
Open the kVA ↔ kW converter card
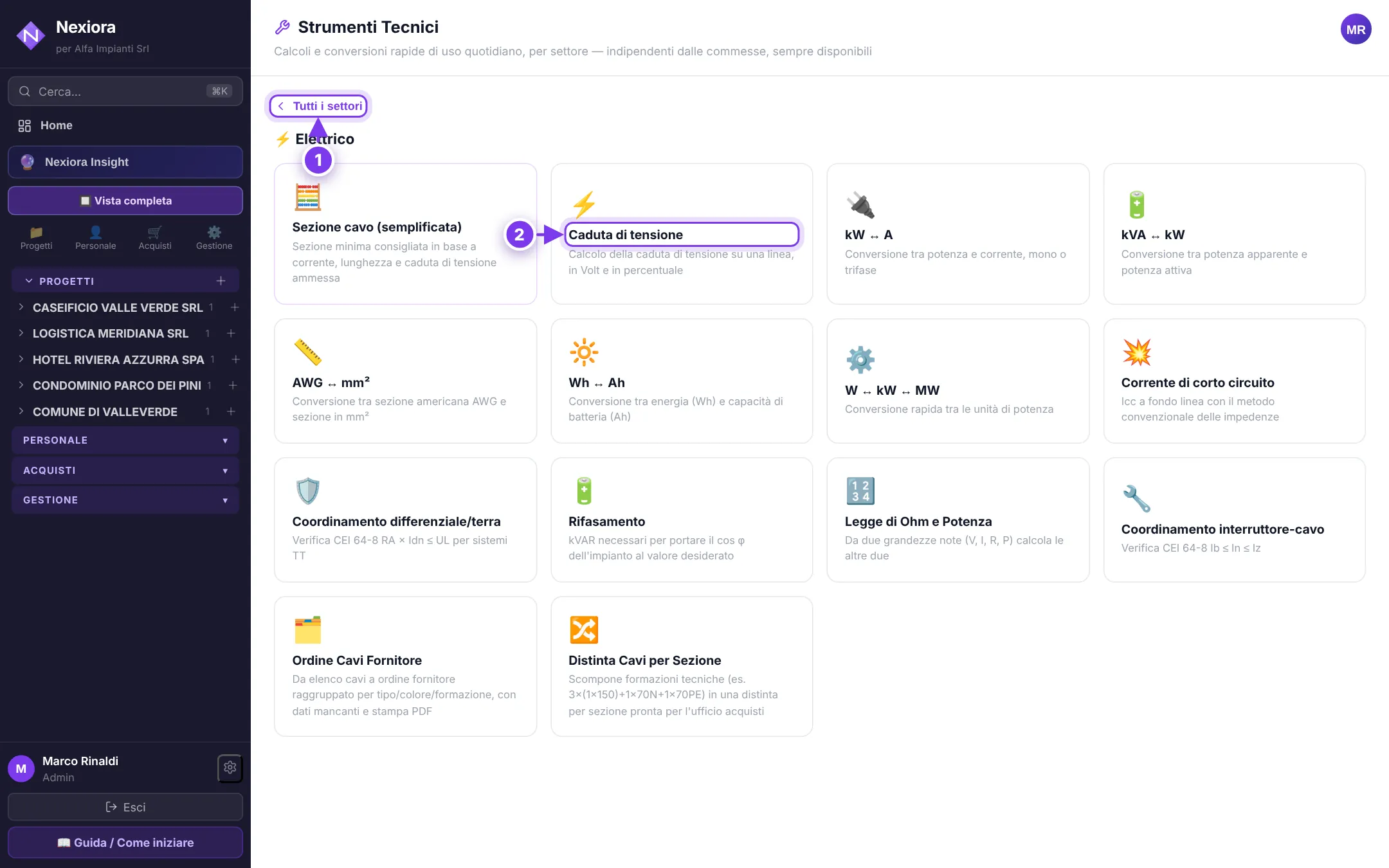(x=1234, y=234)
